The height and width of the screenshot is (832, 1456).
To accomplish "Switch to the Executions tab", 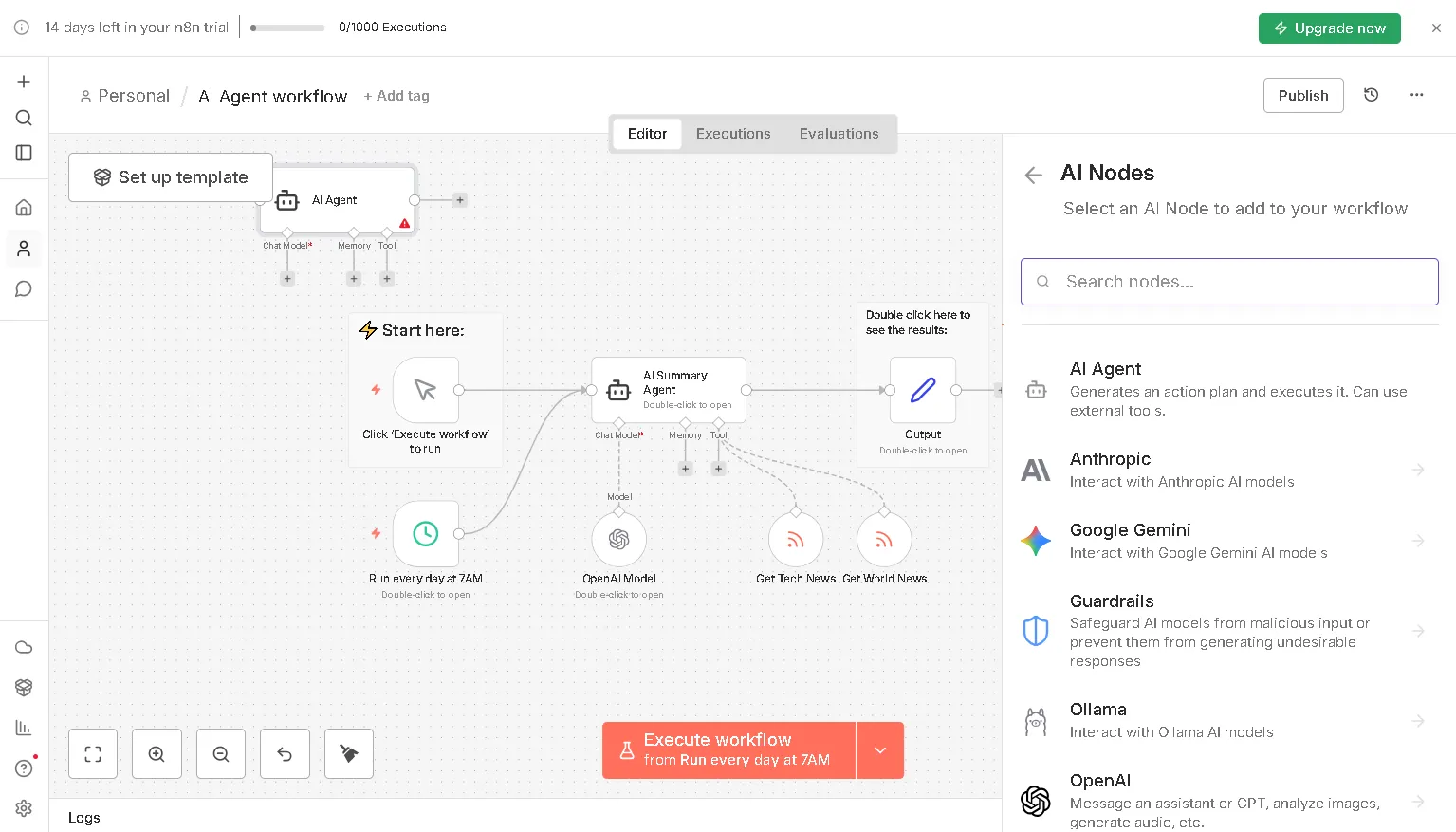I will click(x=733, y=134).
